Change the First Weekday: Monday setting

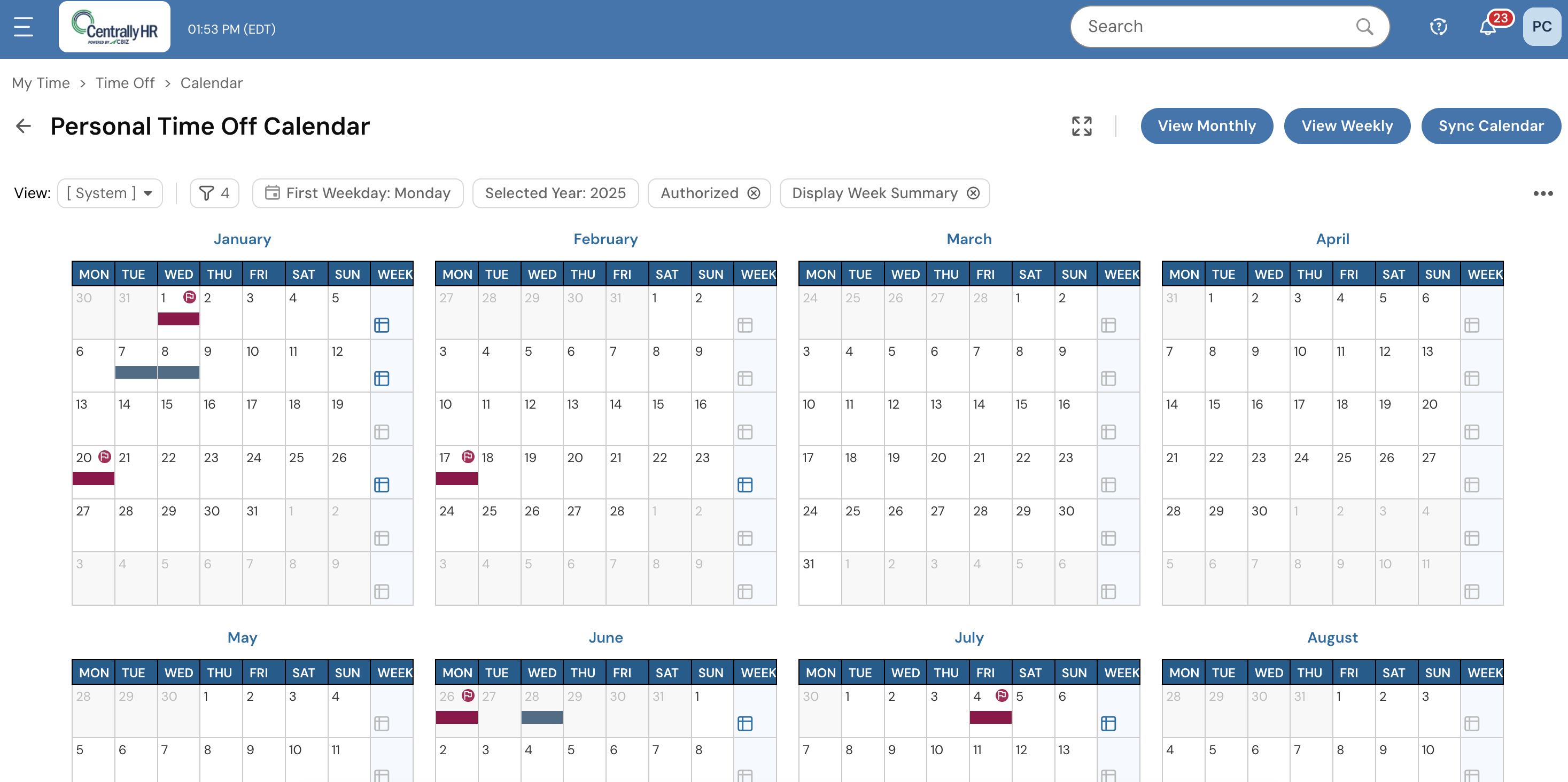tap(358, 193)
